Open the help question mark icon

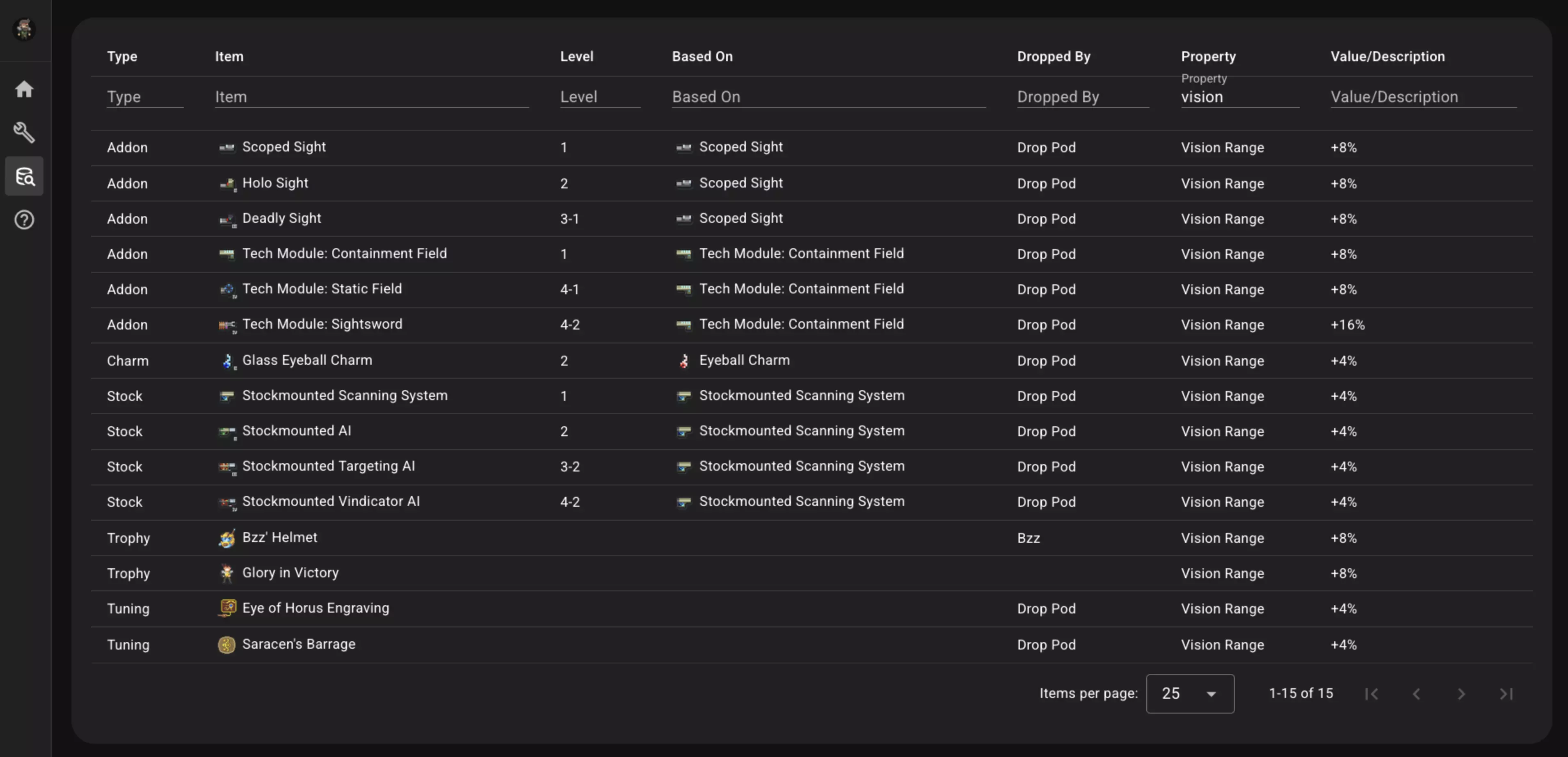pyautogui.click(x=24, y=220)
